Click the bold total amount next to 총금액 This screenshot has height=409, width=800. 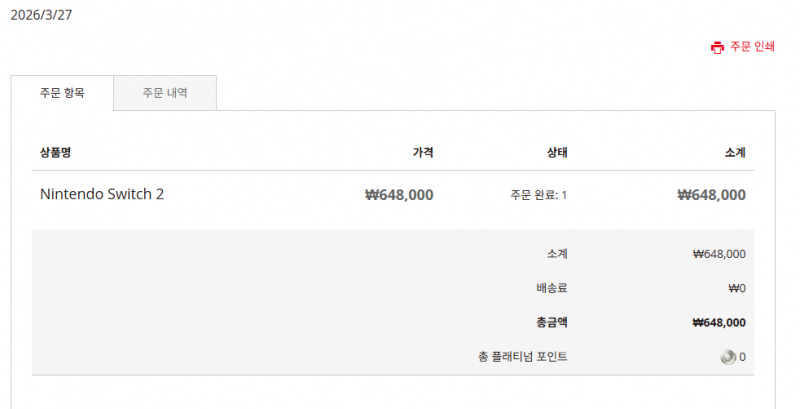pos(718,322)
